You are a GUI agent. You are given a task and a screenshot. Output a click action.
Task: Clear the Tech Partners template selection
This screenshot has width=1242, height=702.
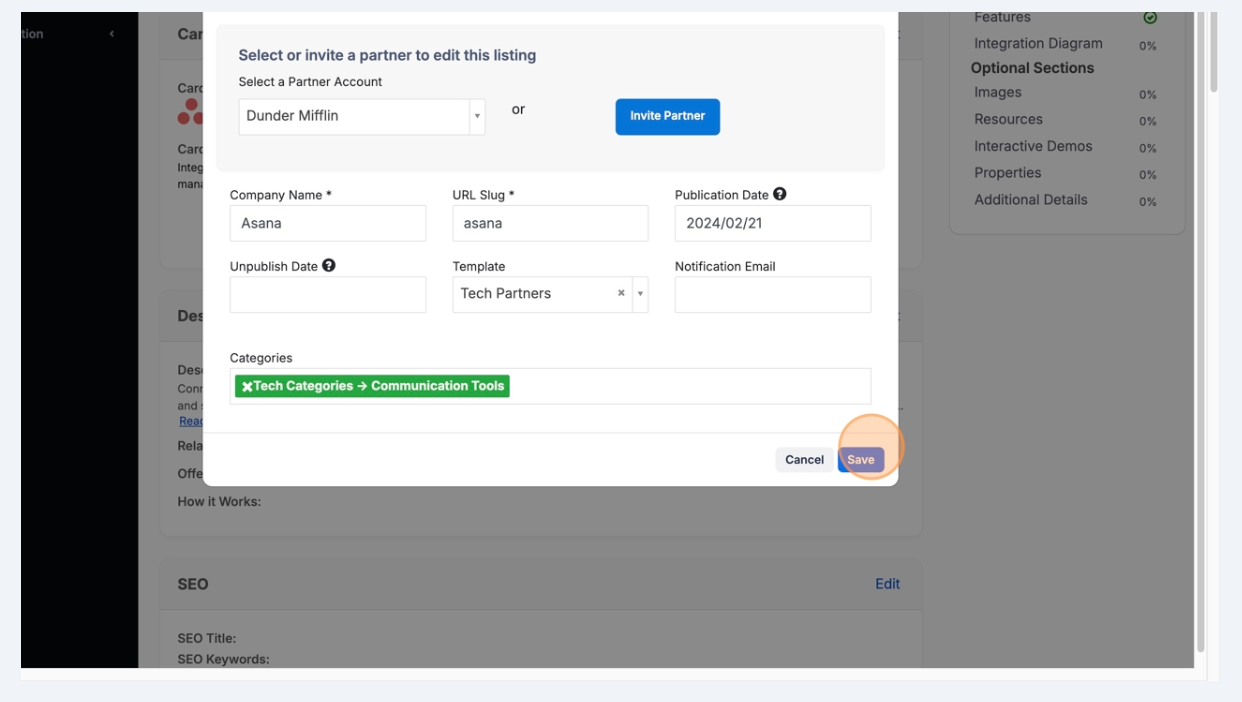click(621, 293)
